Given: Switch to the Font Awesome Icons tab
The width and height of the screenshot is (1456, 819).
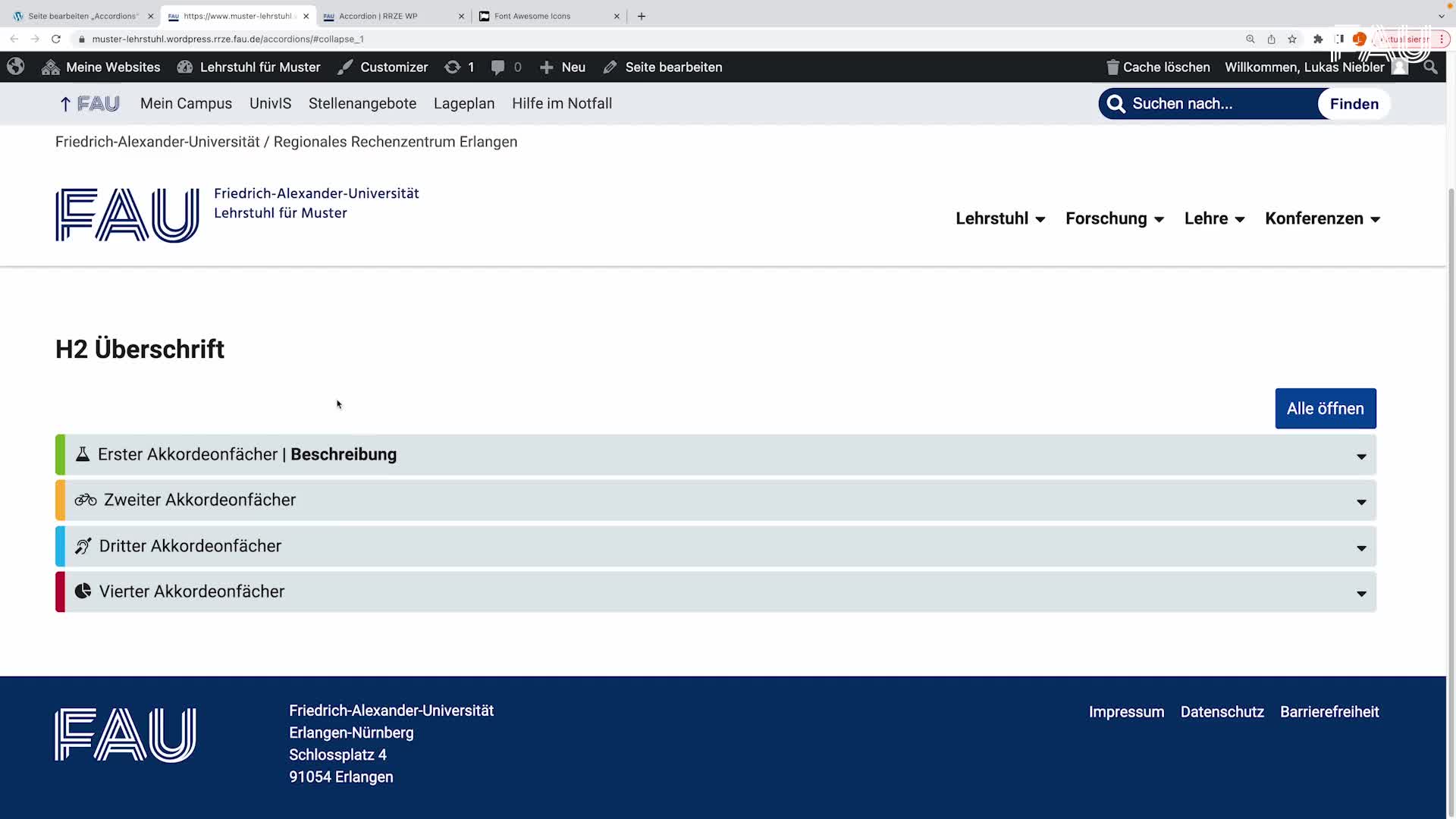Looking at the screenshot, I should pos(532,16).
